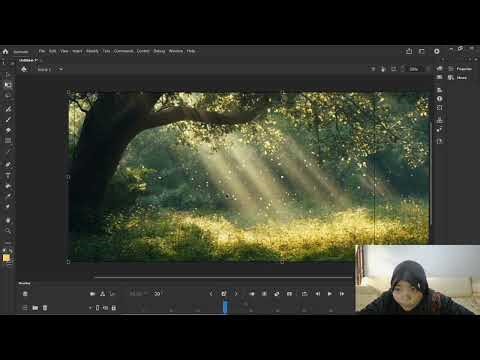The width and height of the screenshot is (480, 360).
Task: Select the Text tool
Action: coord(8,175)
